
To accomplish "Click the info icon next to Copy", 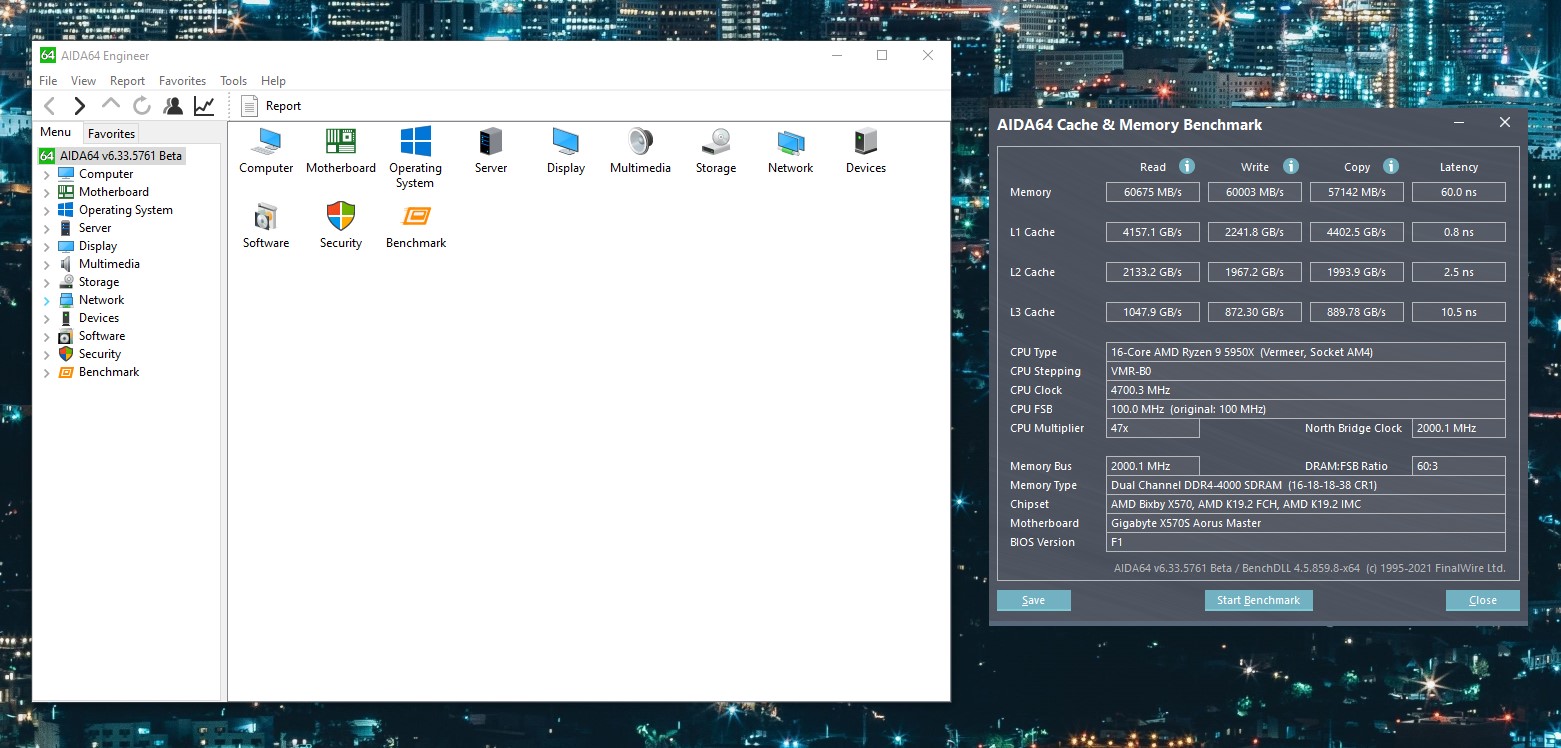I will 1391,167.
